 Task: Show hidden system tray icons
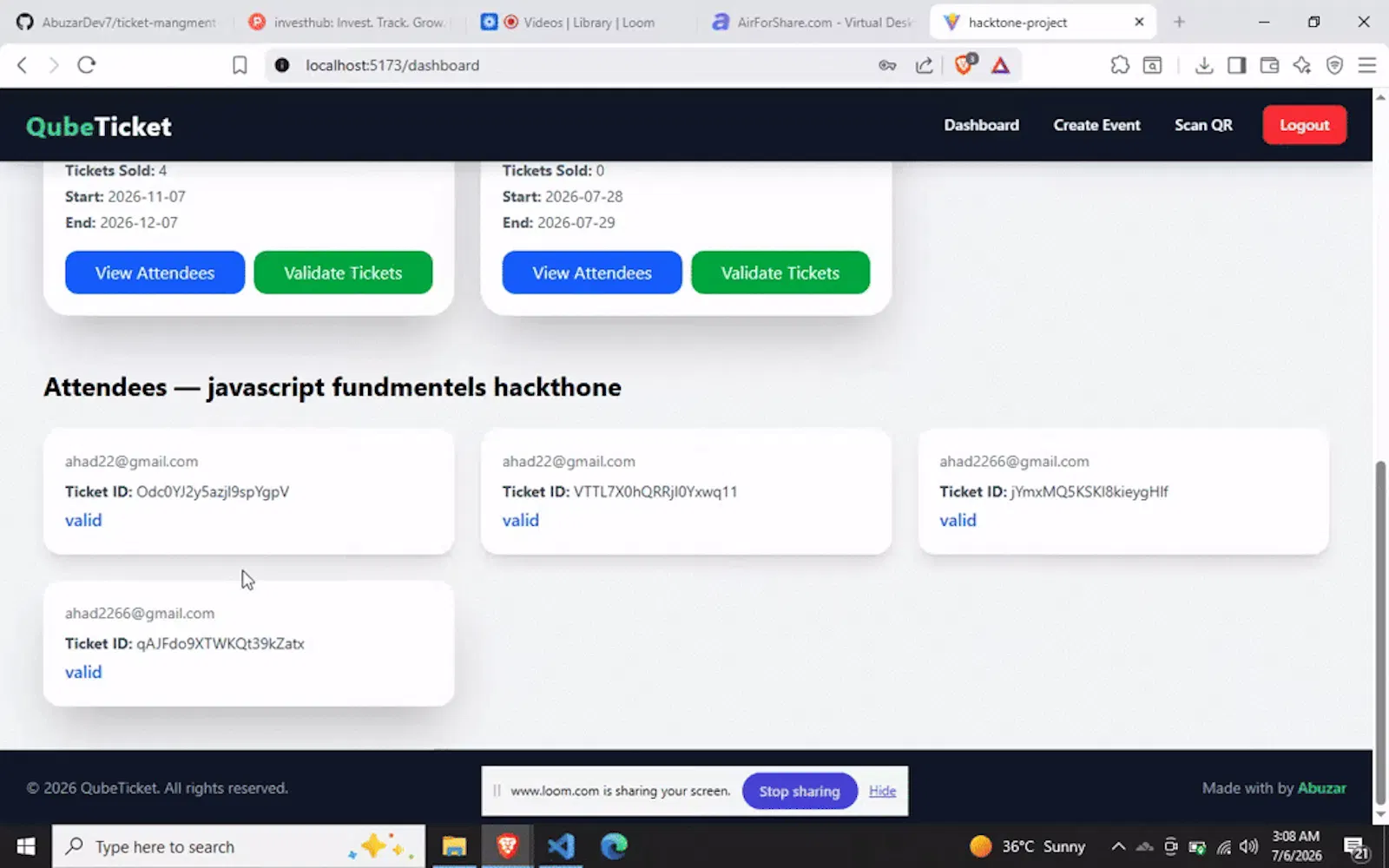1118,846
